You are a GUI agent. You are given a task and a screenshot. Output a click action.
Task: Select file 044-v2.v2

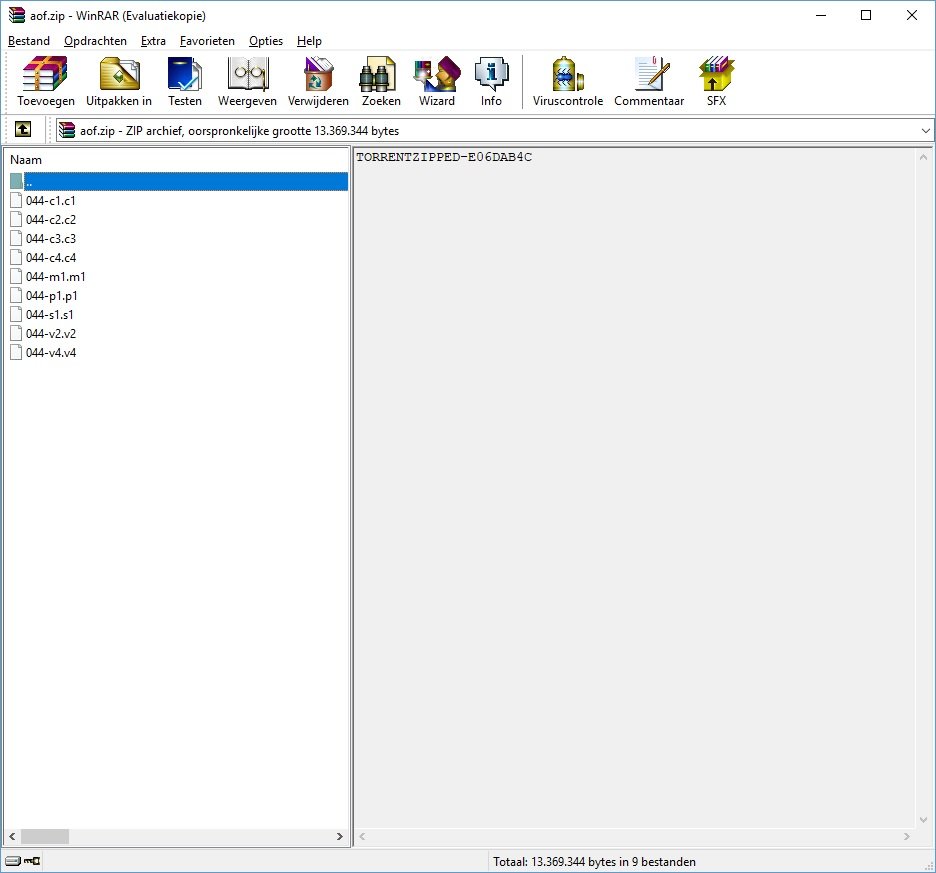pyautogui.click(x=51, y=334)
